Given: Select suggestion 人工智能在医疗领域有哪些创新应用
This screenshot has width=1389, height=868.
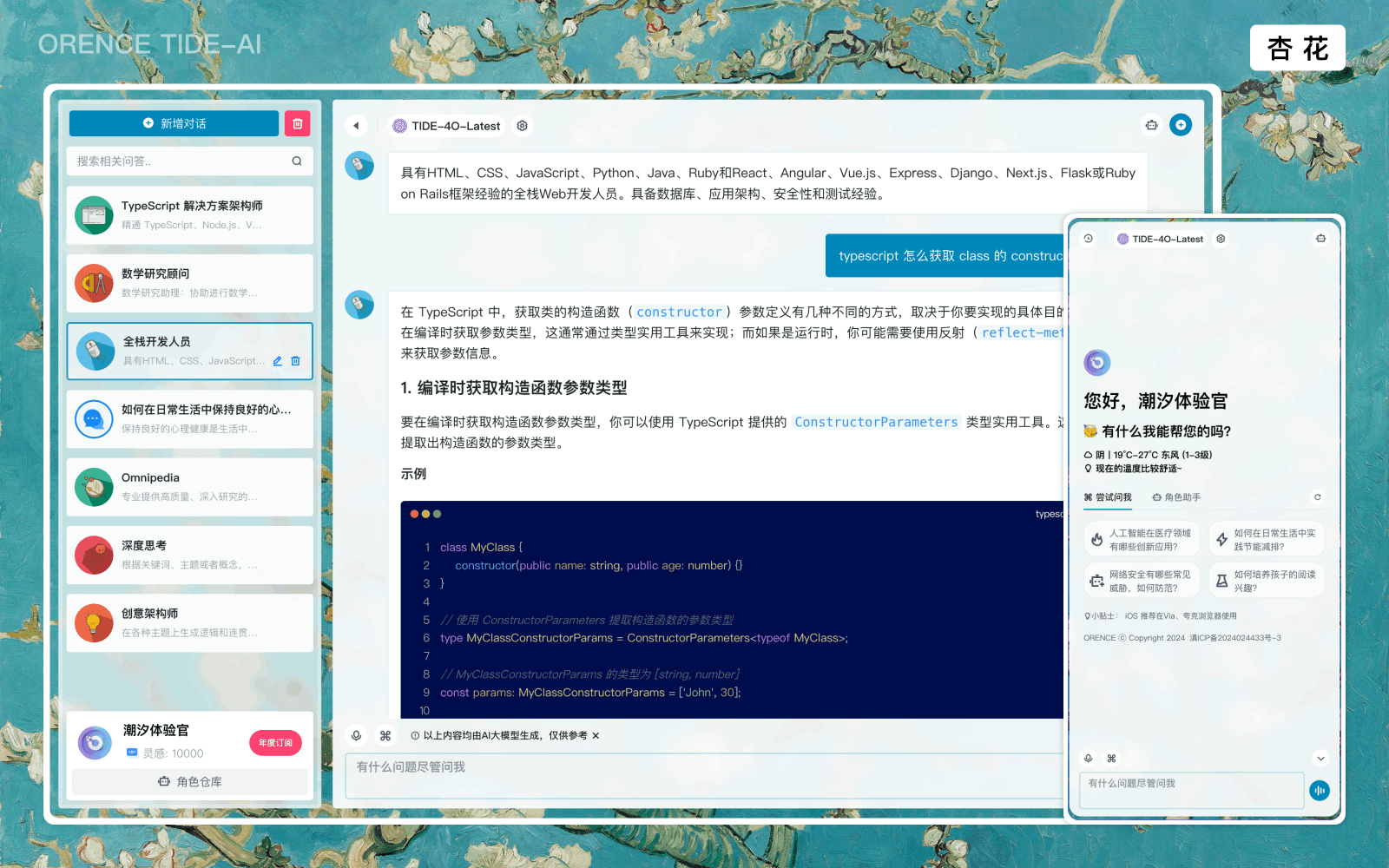Looking at the screenshot, I should 1142,540.
